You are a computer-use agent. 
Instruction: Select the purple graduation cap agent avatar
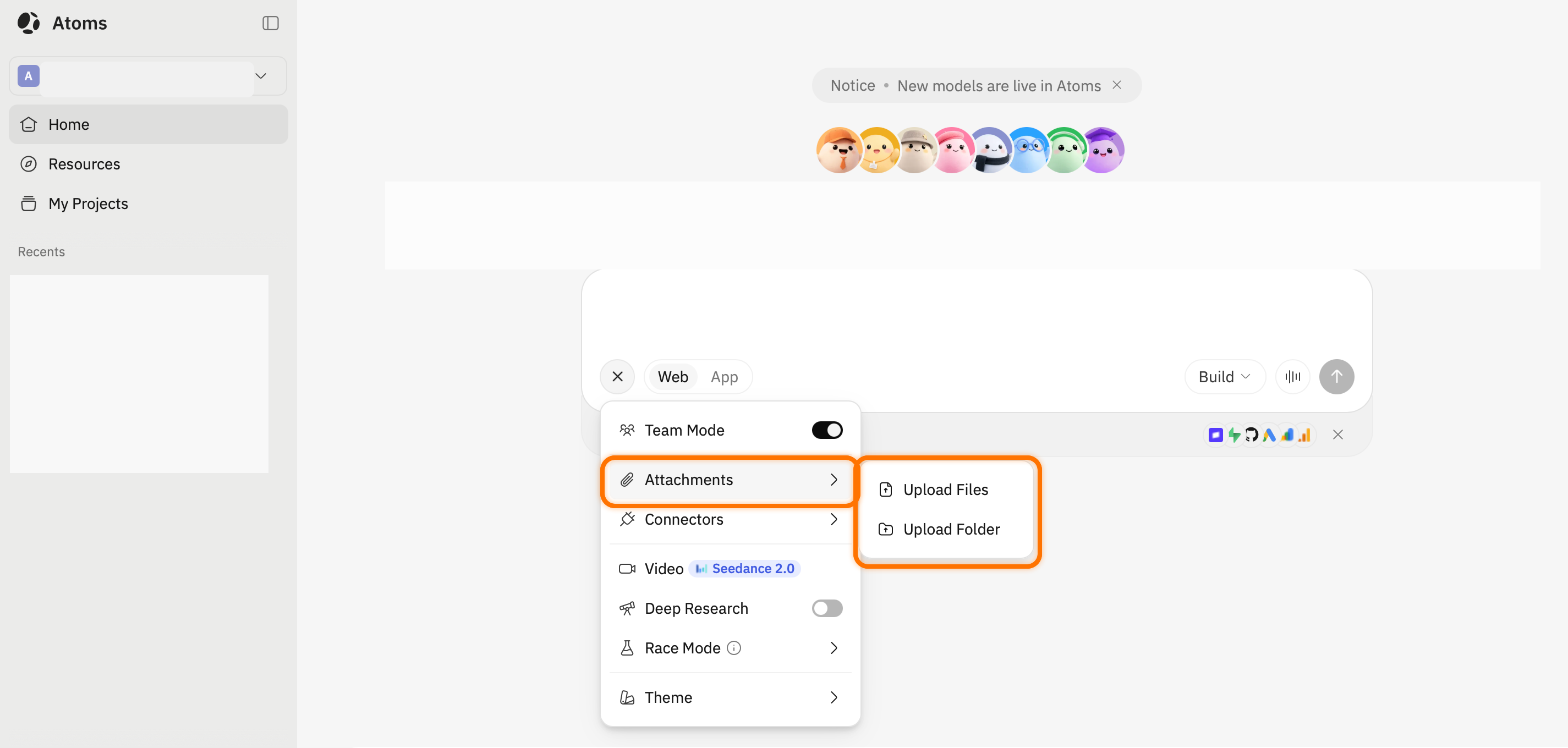click(x=1103, y=150)
